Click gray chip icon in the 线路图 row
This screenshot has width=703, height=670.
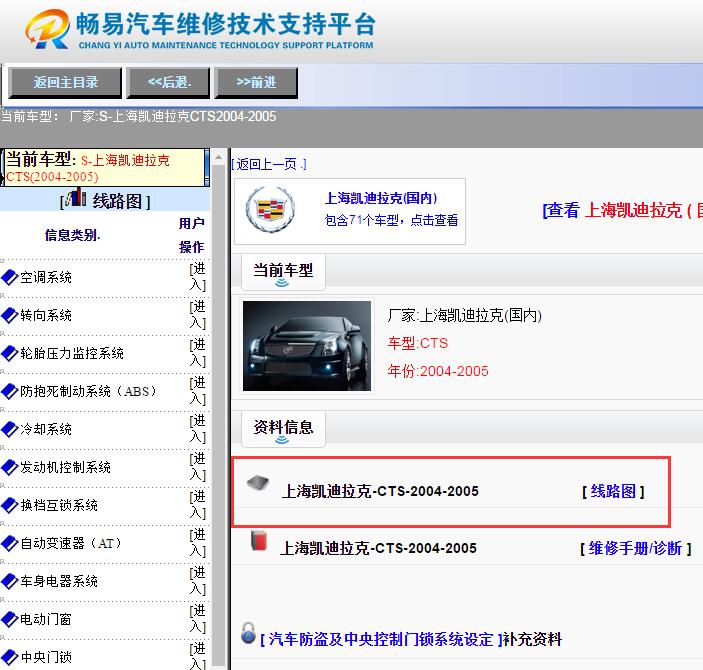coord(258,483)
